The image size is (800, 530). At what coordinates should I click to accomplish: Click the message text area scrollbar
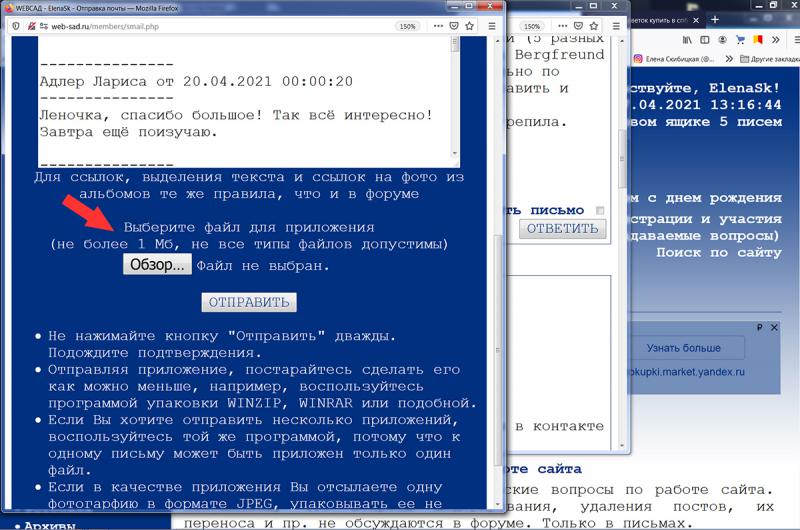[x=455, y=98]
